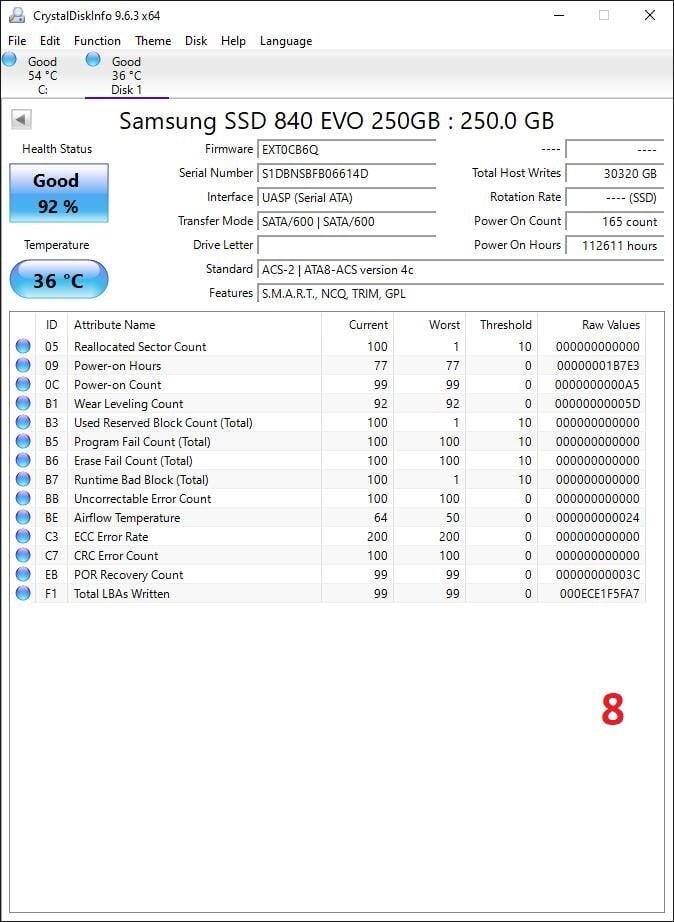Click status orb for Program Fail Count
Image resolution: width=674 pixels, height=922 pixels.
[x=23, y=441]
